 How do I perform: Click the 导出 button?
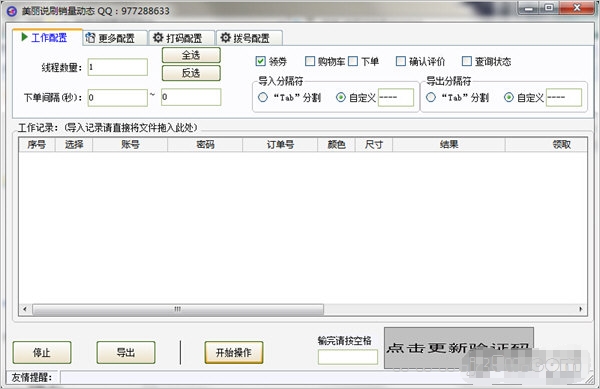tap(126, 352)
